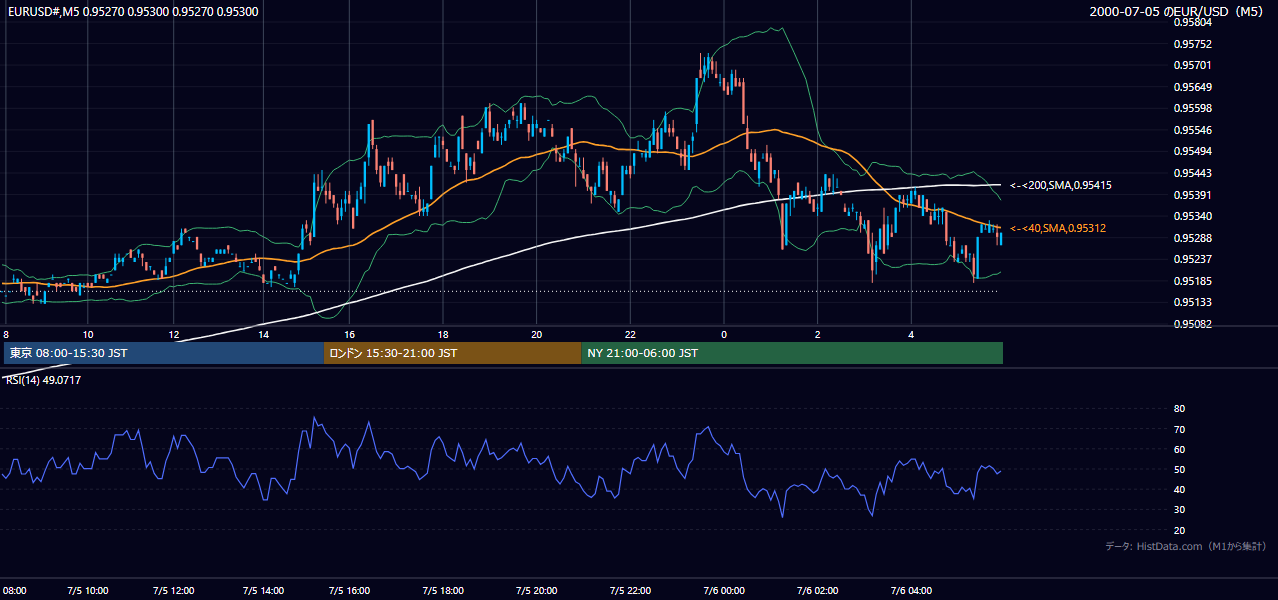Click the HistData.com data source credit
Screen dimensions: 1278x600
click(x=1186, y=546)
